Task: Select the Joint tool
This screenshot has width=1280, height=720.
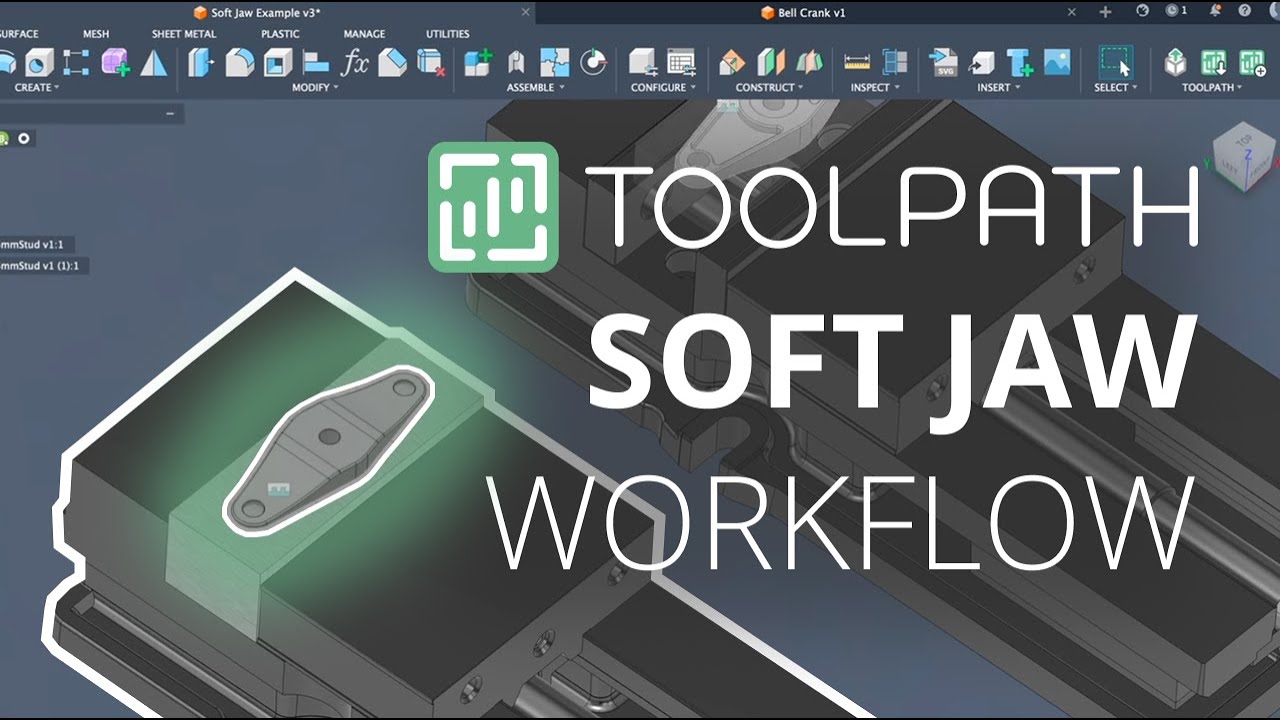Action: coord(516,63)
